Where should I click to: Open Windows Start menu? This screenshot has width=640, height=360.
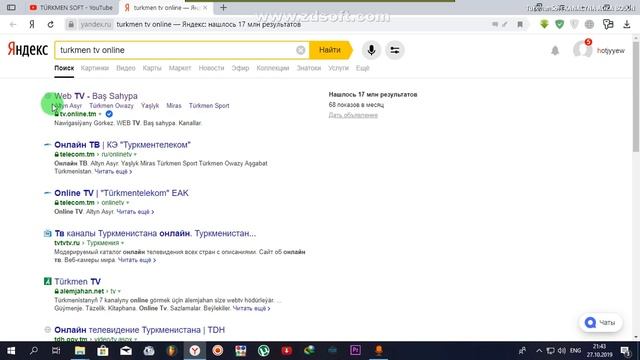(x=11, y=351)
